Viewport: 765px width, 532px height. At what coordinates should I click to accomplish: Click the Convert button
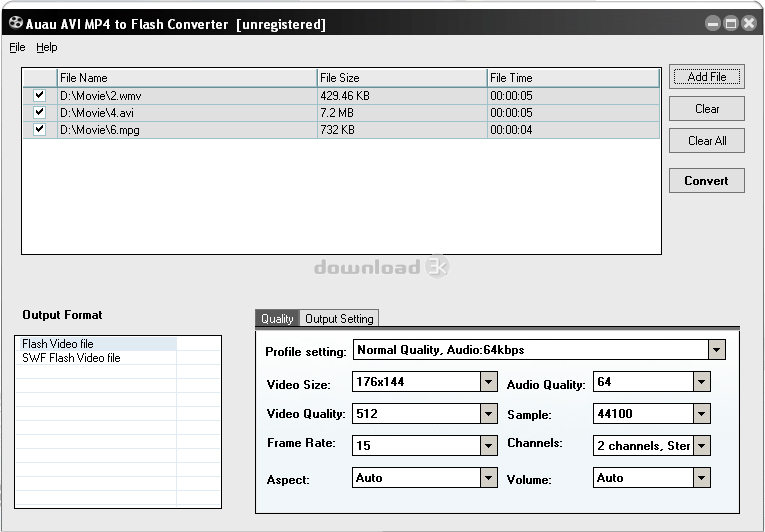coord(706,181)
